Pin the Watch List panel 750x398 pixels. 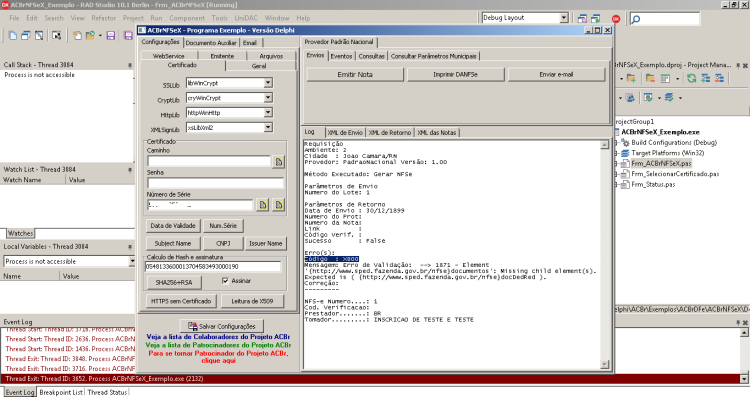[130, 170]
